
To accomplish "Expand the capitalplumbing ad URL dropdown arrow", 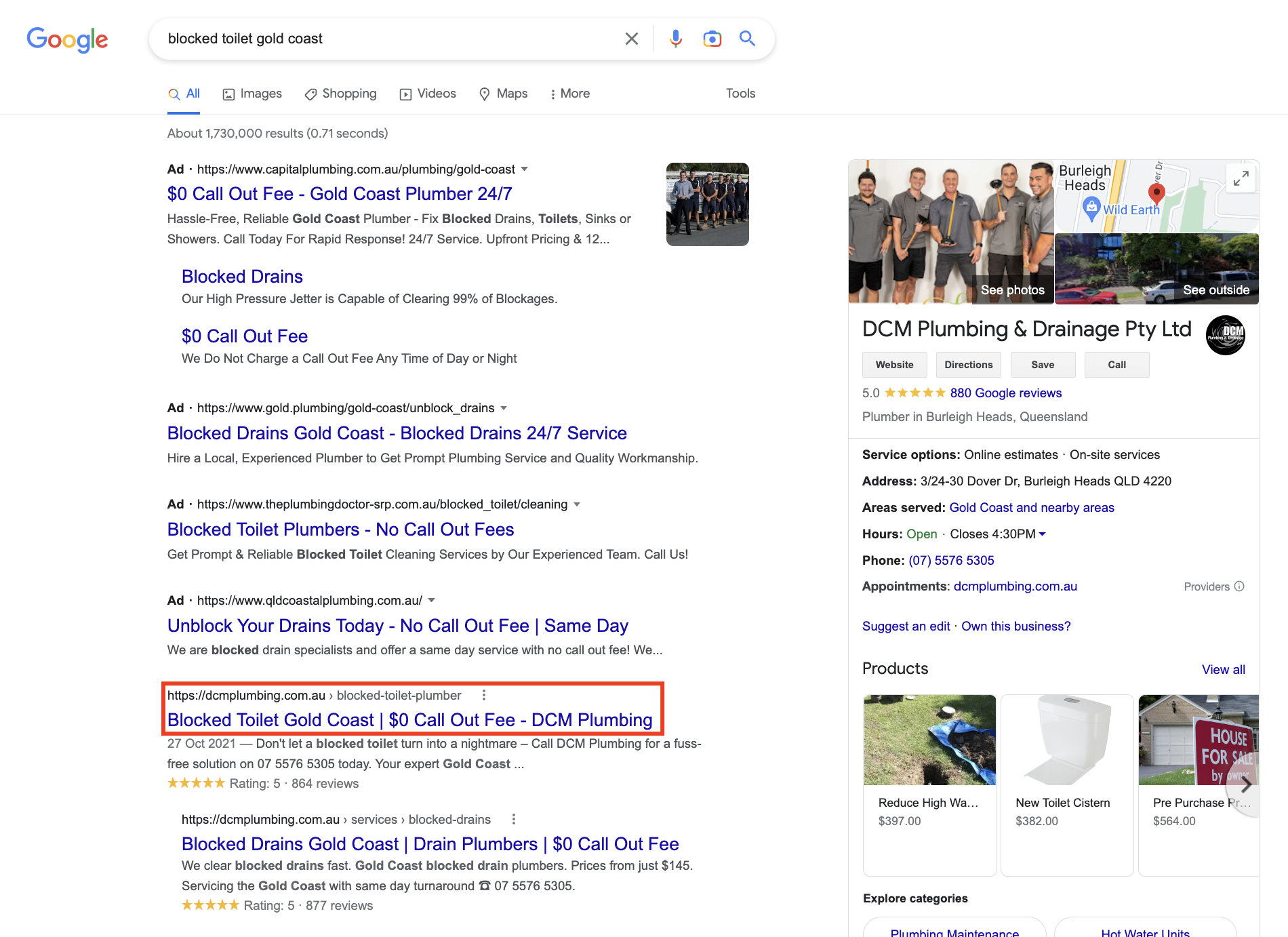I will tap(524, 169).
